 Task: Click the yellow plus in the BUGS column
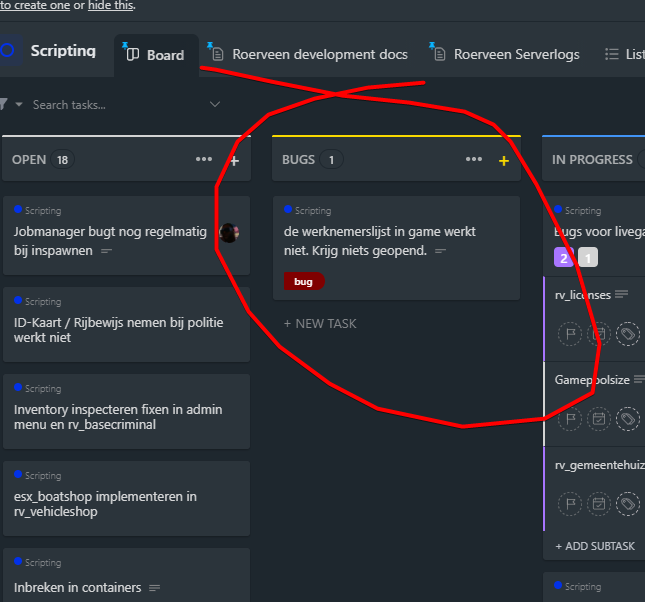point(504,160)
